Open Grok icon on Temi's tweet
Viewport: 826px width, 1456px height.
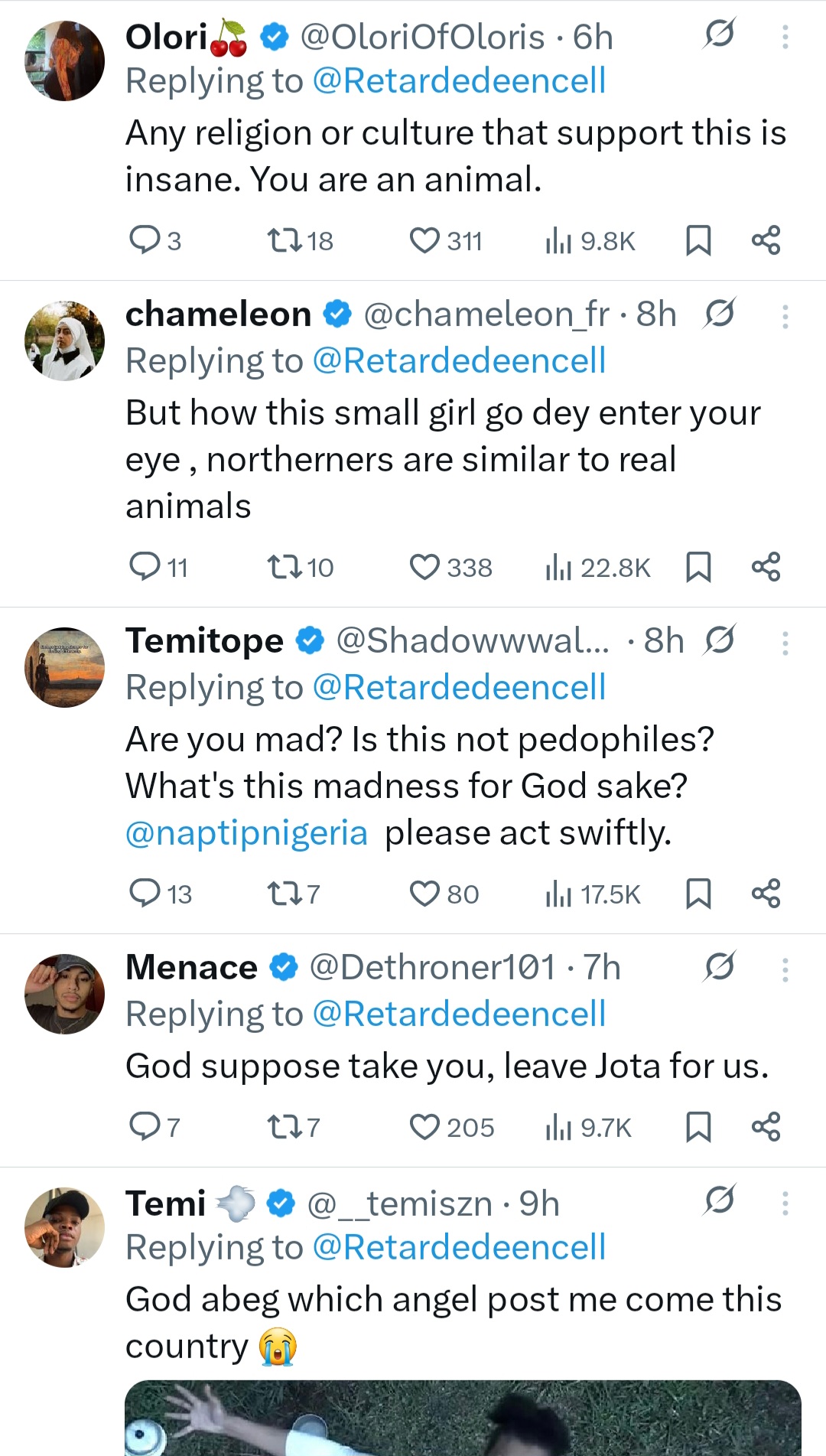(720, 1200)
